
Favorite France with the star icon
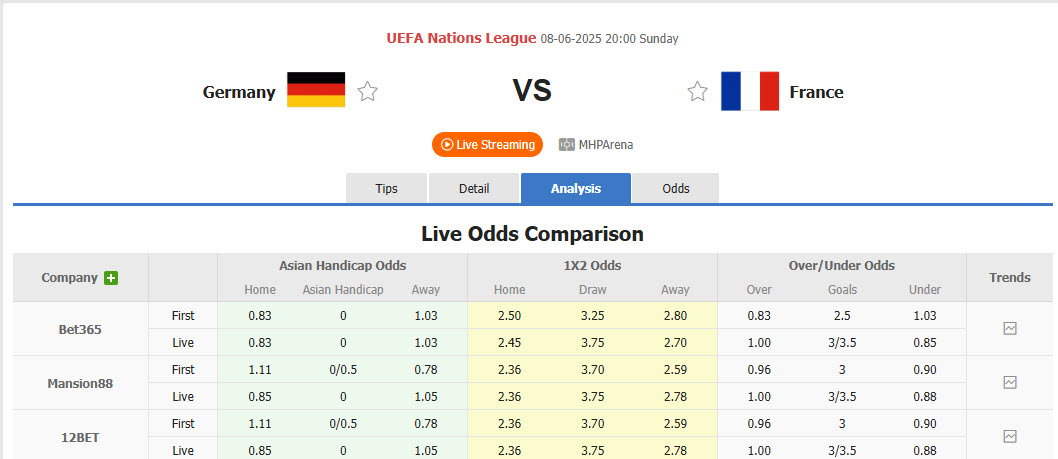[697, 92]
